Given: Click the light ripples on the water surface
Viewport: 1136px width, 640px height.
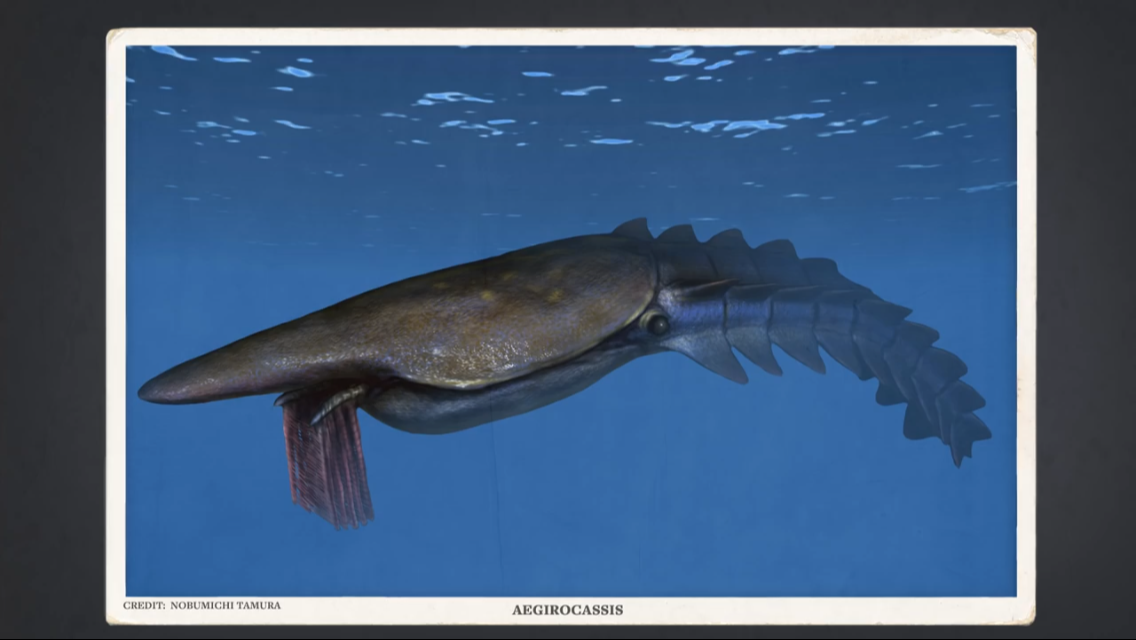Looking at the screenshot, I should pyautogui.click(x=460, y=98).
